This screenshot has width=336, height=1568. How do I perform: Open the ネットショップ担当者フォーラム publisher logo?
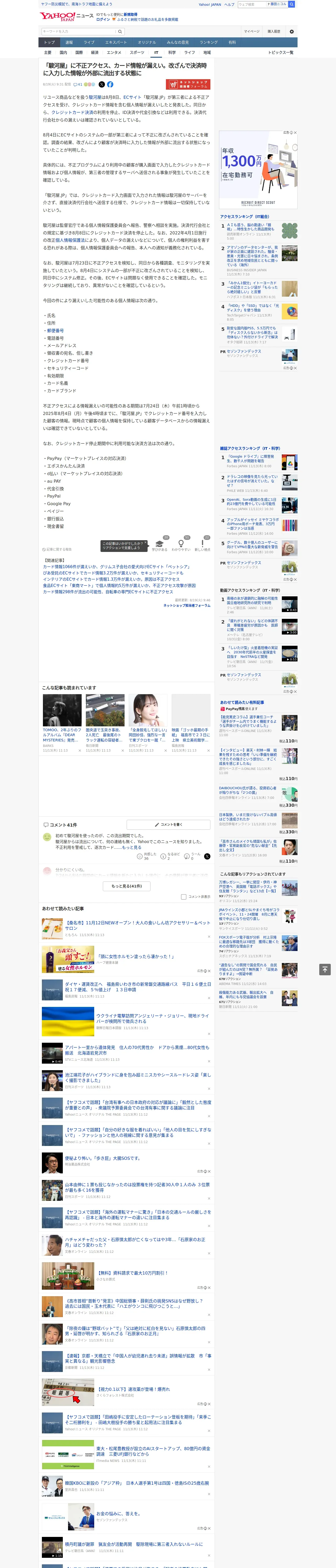coord(188,85)
